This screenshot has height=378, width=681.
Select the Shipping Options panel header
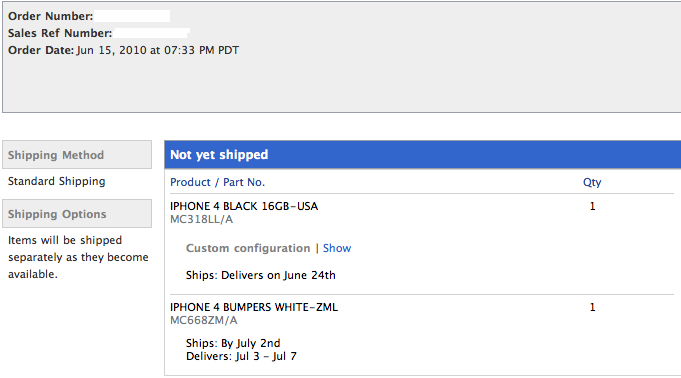point(77,214)
